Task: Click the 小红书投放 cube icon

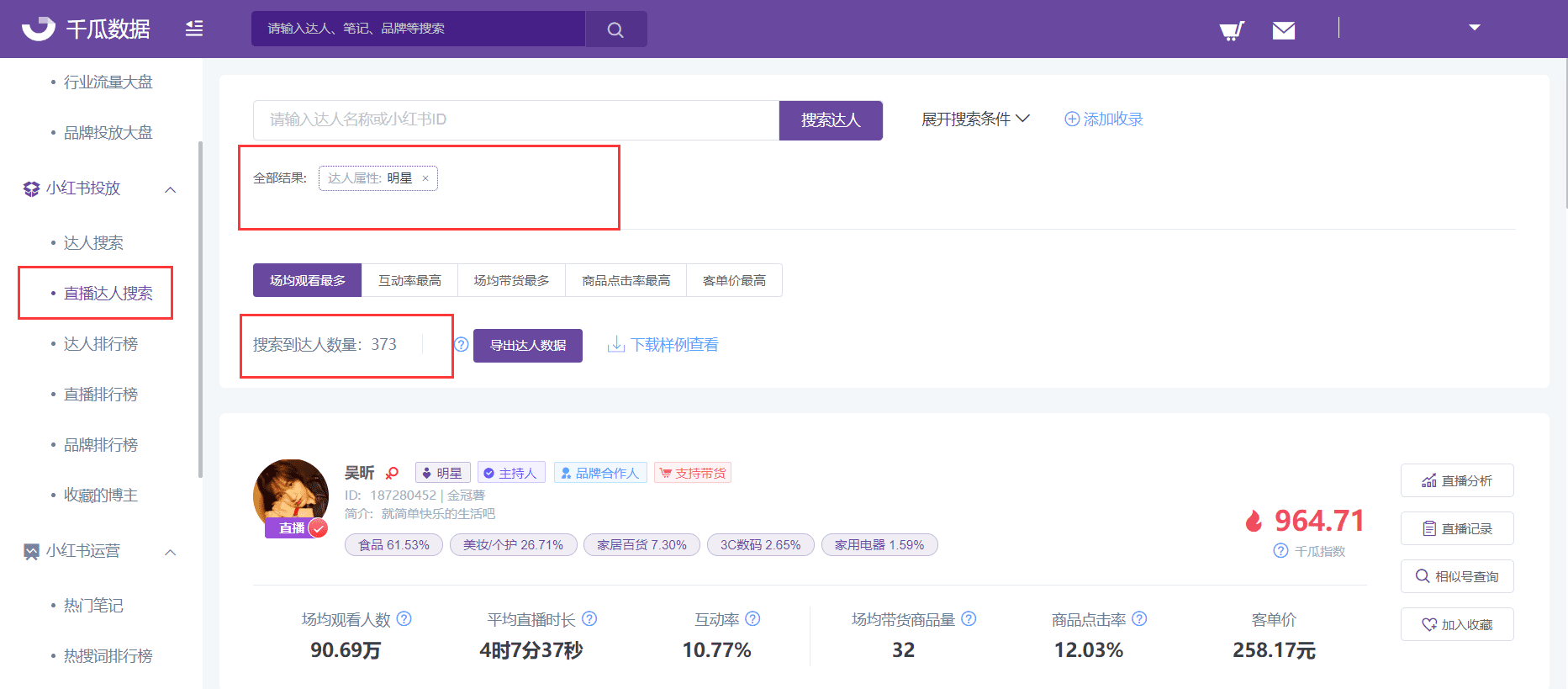Action: pyautogui.click(x=31, y=189)
